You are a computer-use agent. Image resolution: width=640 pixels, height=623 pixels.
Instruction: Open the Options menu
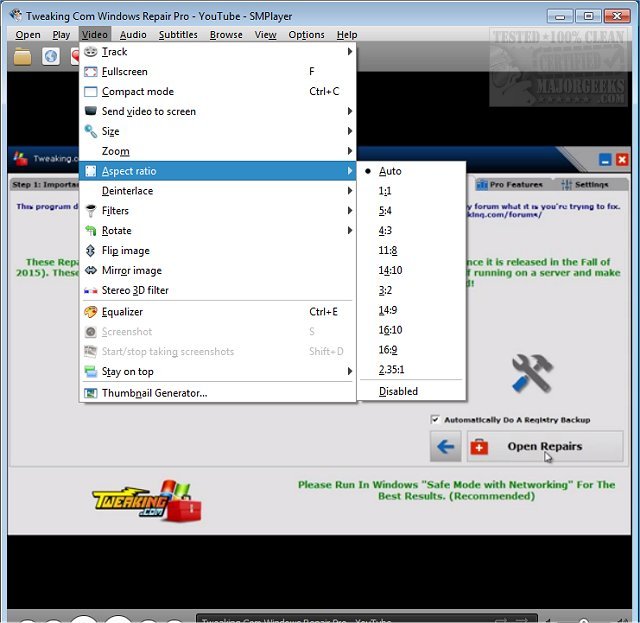click(307, 35)
